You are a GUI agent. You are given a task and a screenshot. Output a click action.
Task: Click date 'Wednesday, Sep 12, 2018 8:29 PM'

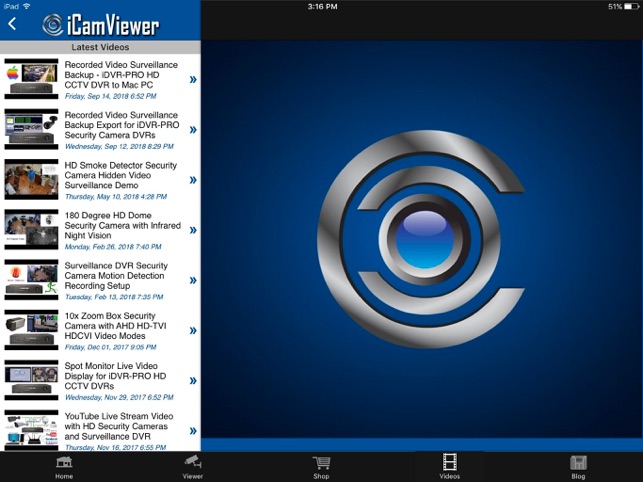click(119, 146)
